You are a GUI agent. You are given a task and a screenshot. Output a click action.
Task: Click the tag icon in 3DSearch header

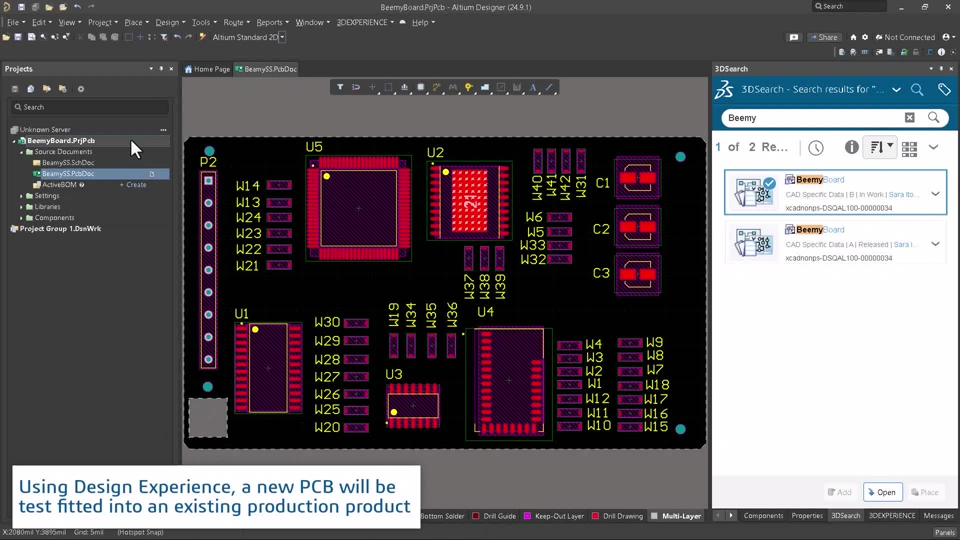point(943,89)
